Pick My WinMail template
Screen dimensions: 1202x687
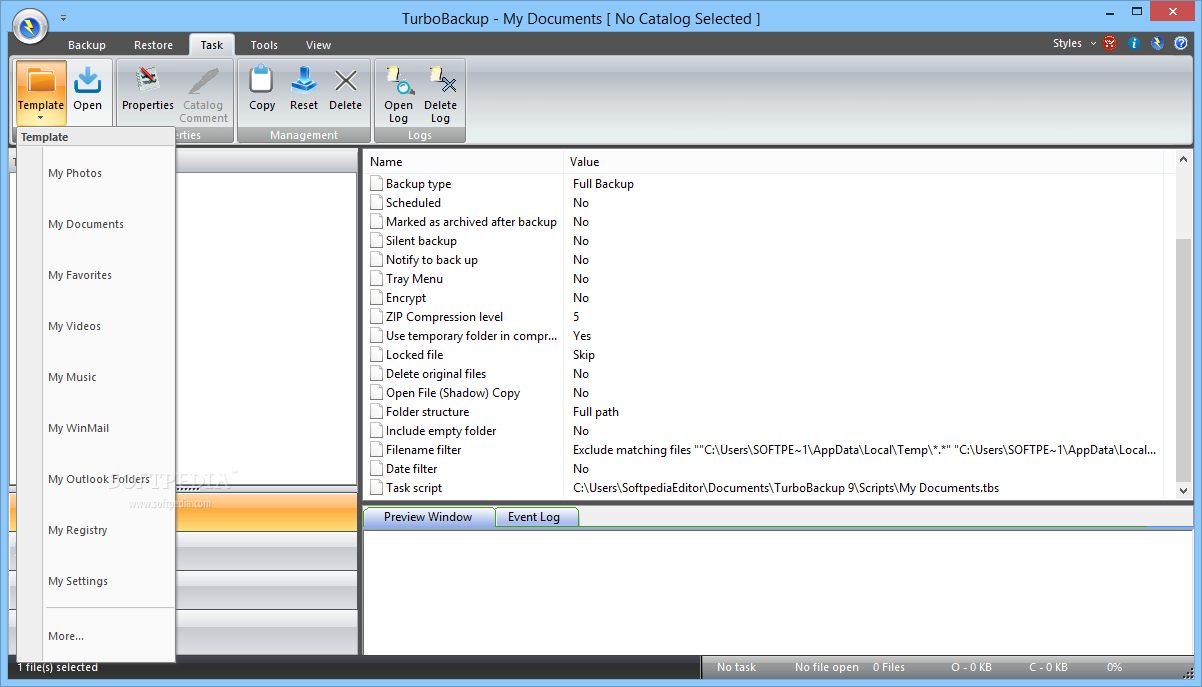(x=97, y=428)
